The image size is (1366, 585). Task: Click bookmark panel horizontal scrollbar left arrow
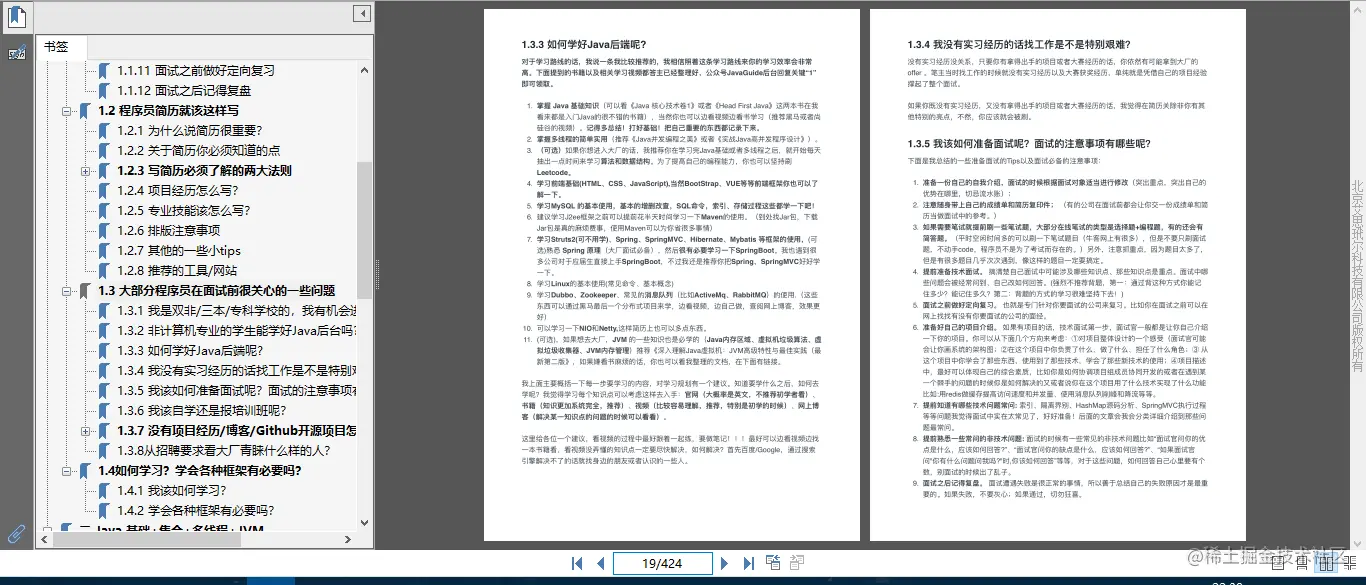click(x=45, y=539)
